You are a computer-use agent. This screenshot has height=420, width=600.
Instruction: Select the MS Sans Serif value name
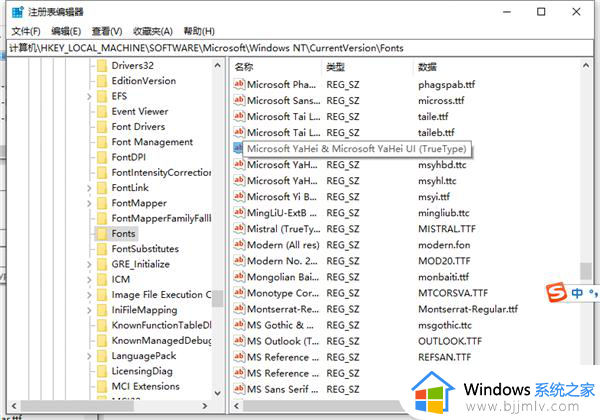click(x=282, y=390)
